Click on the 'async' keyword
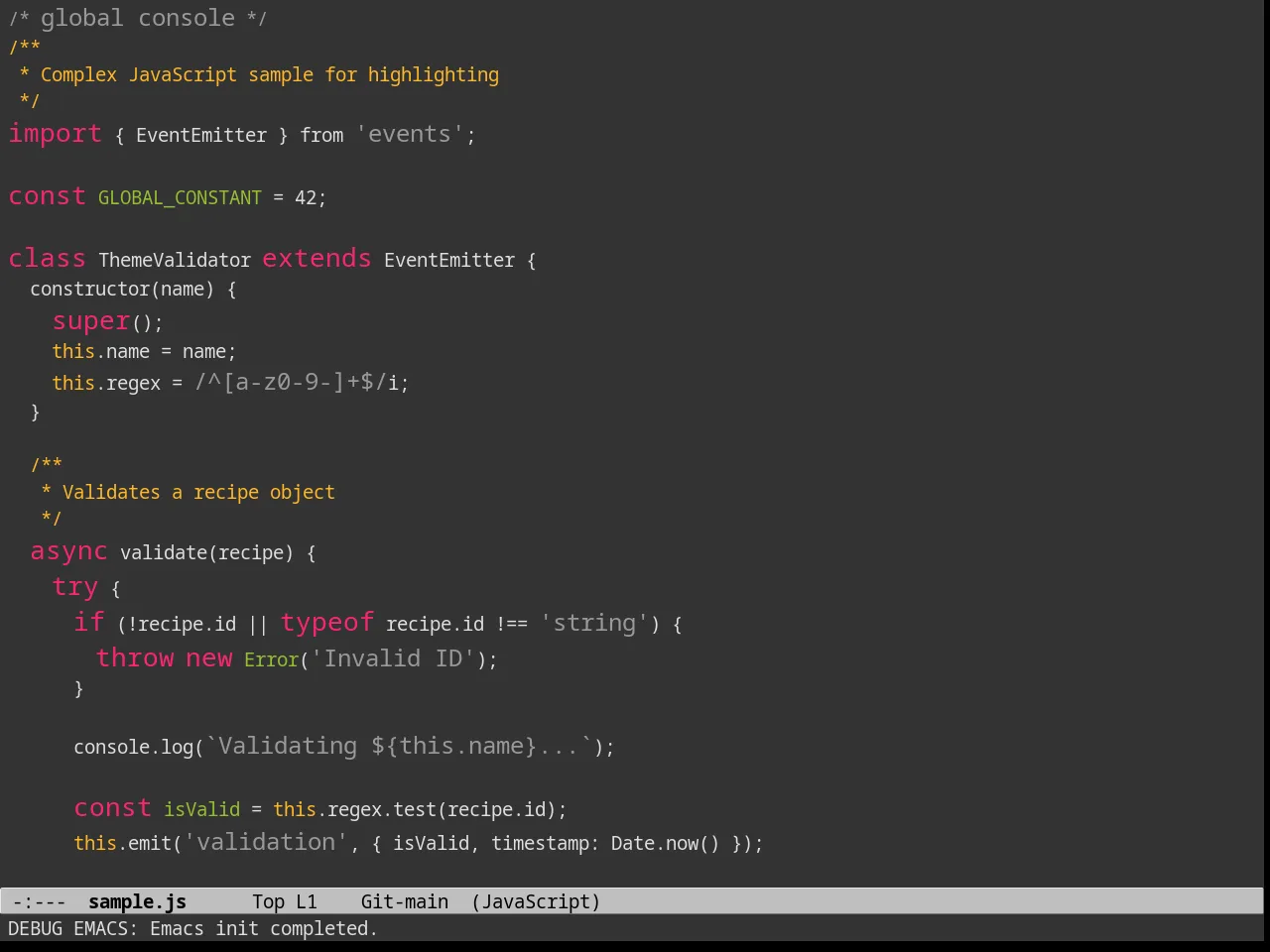Screen dimensions: 1270x952 click(x=68, y=551)
